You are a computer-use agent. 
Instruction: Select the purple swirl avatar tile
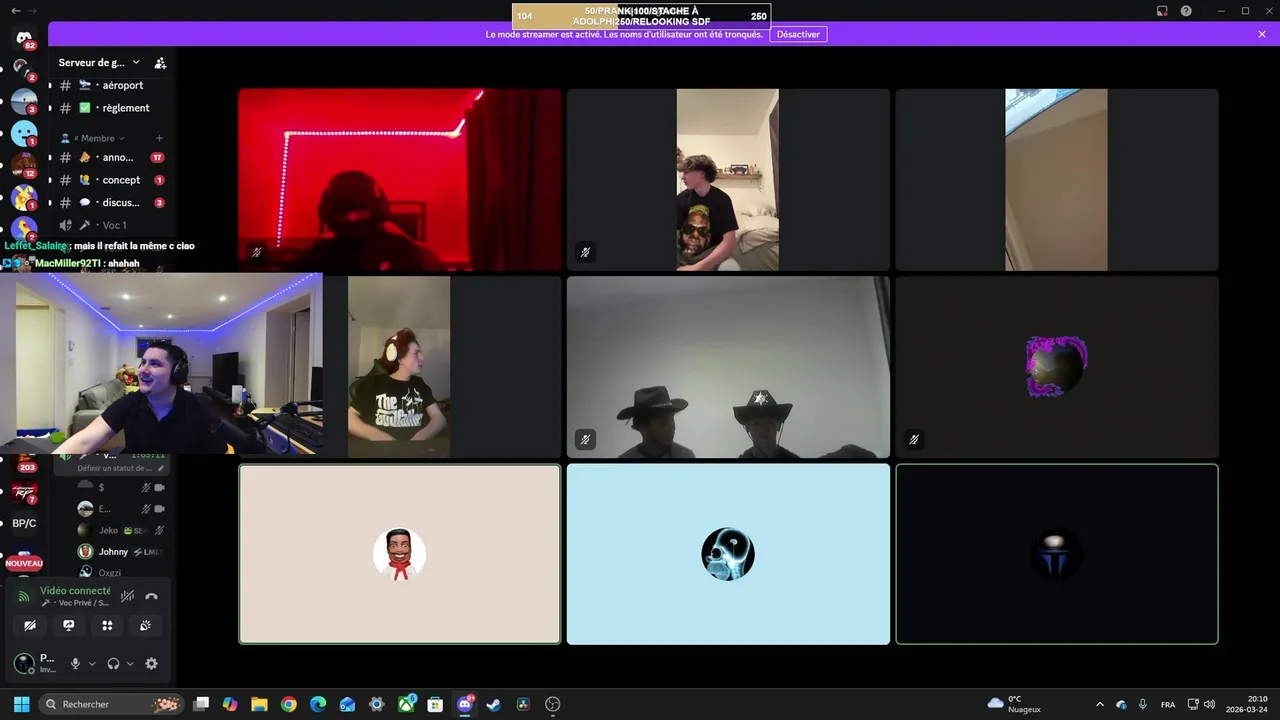point(1057,367)
